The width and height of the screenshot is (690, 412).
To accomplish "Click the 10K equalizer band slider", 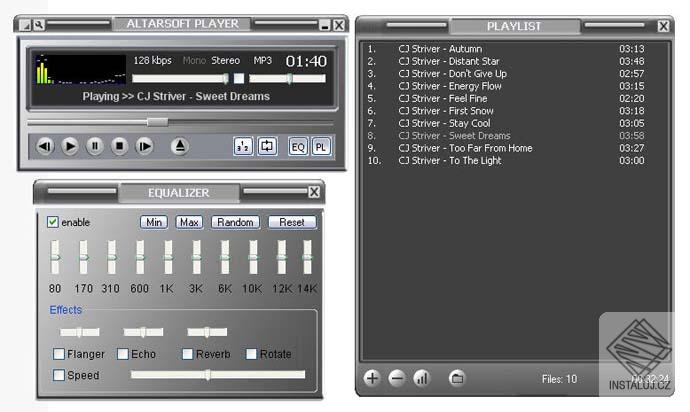I will [253, 257].
